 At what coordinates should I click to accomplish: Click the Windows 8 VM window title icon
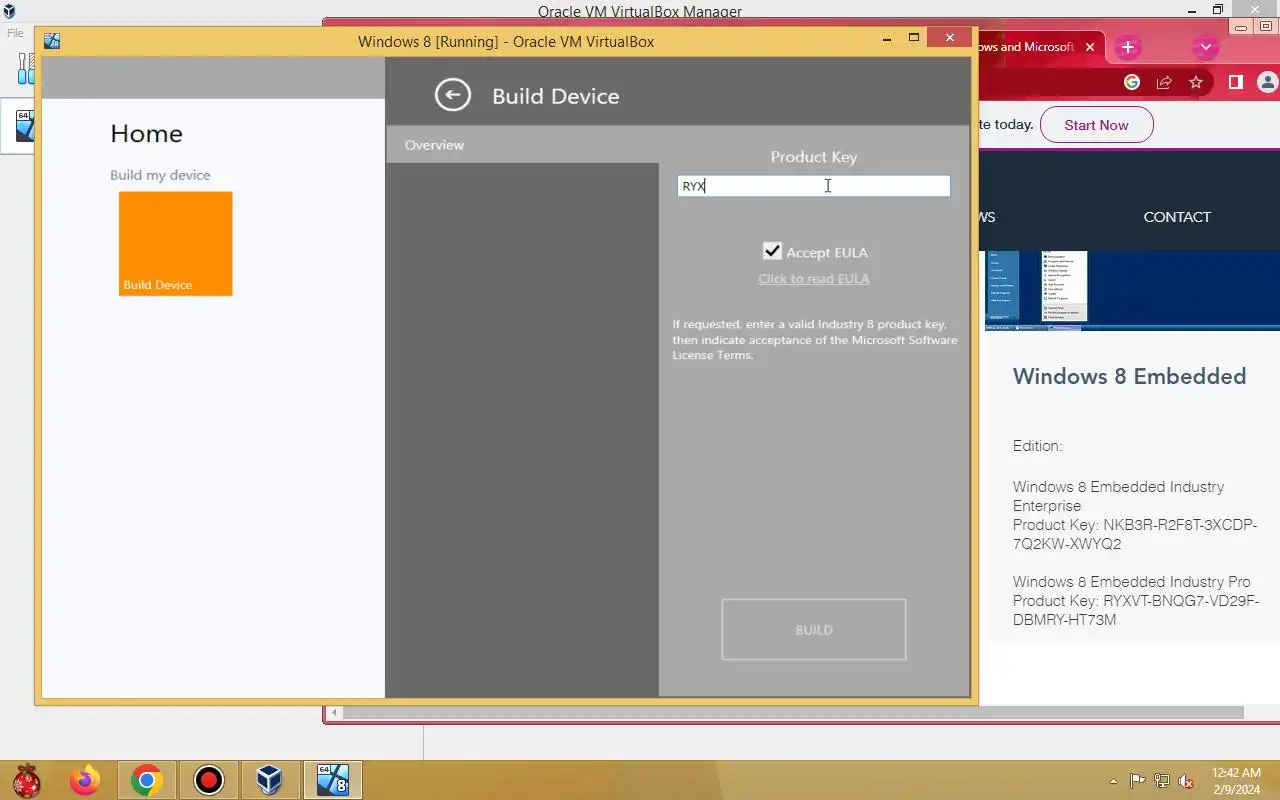coord(52,41)
